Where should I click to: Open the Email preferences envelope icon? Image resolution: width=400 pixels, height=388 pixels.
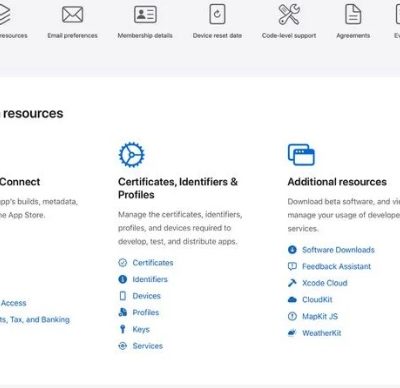pos(72,15)
